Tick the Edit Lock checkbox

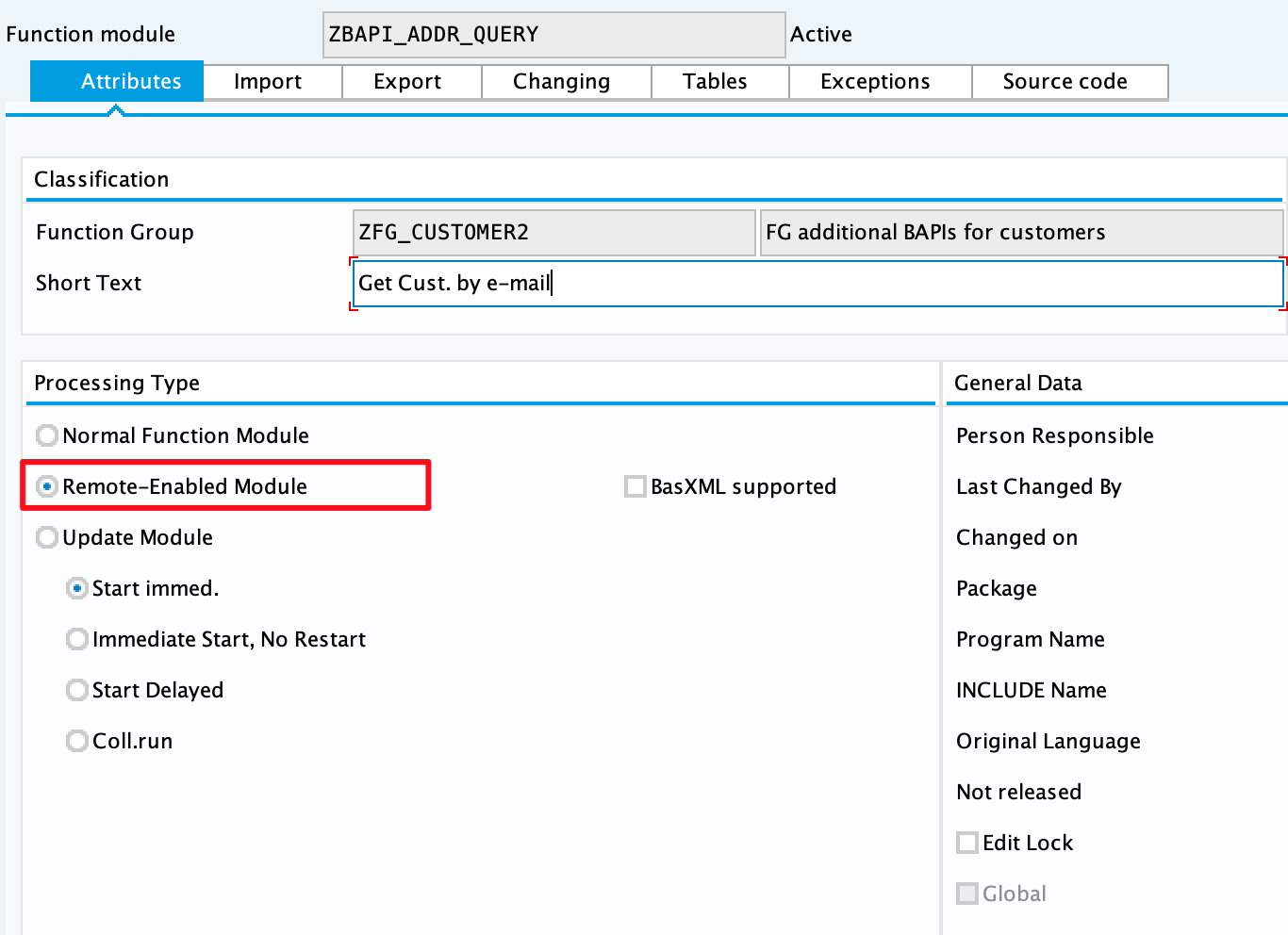967,843
